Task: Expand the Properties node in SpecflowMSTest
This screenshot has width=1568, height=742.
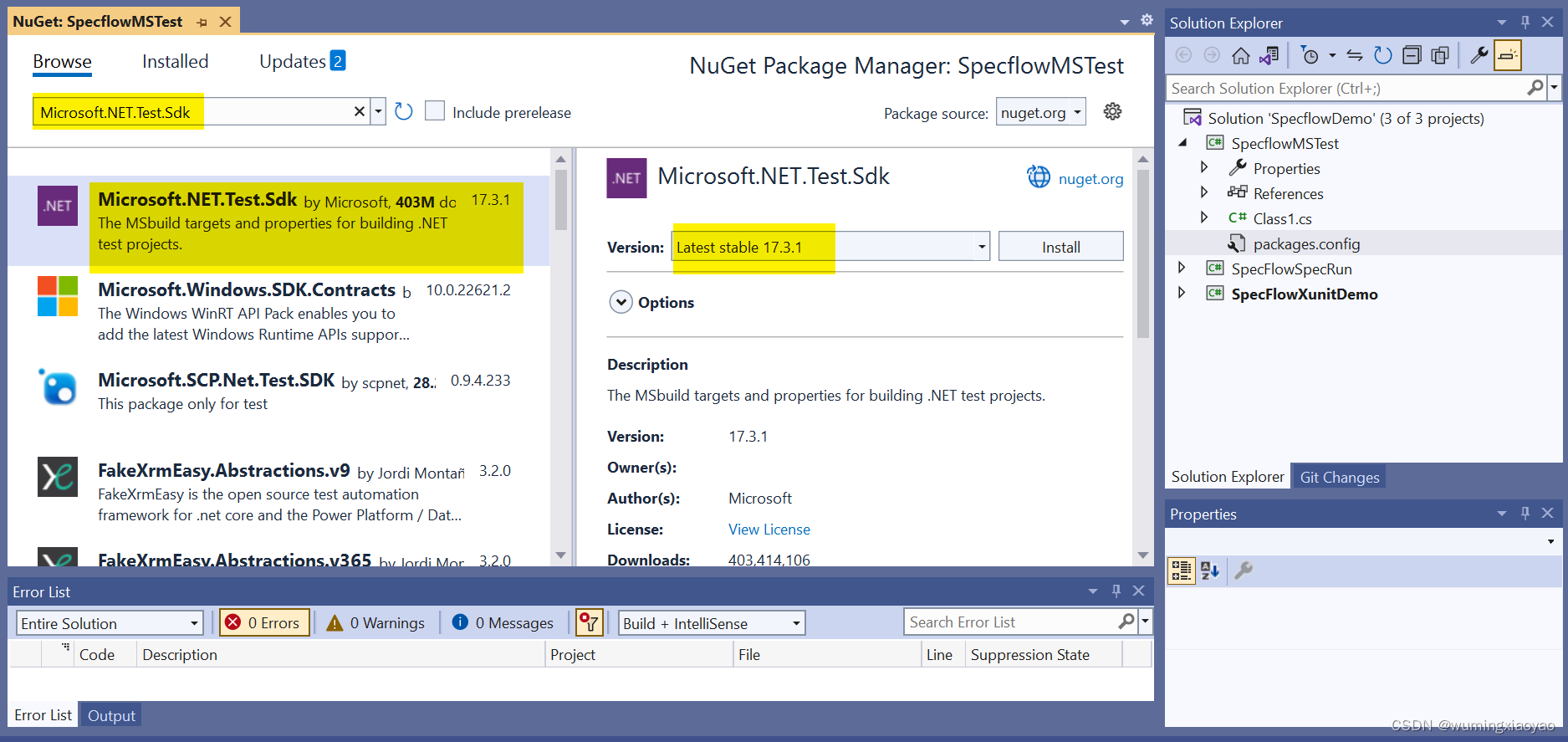Action: [x=1203, y=167]
